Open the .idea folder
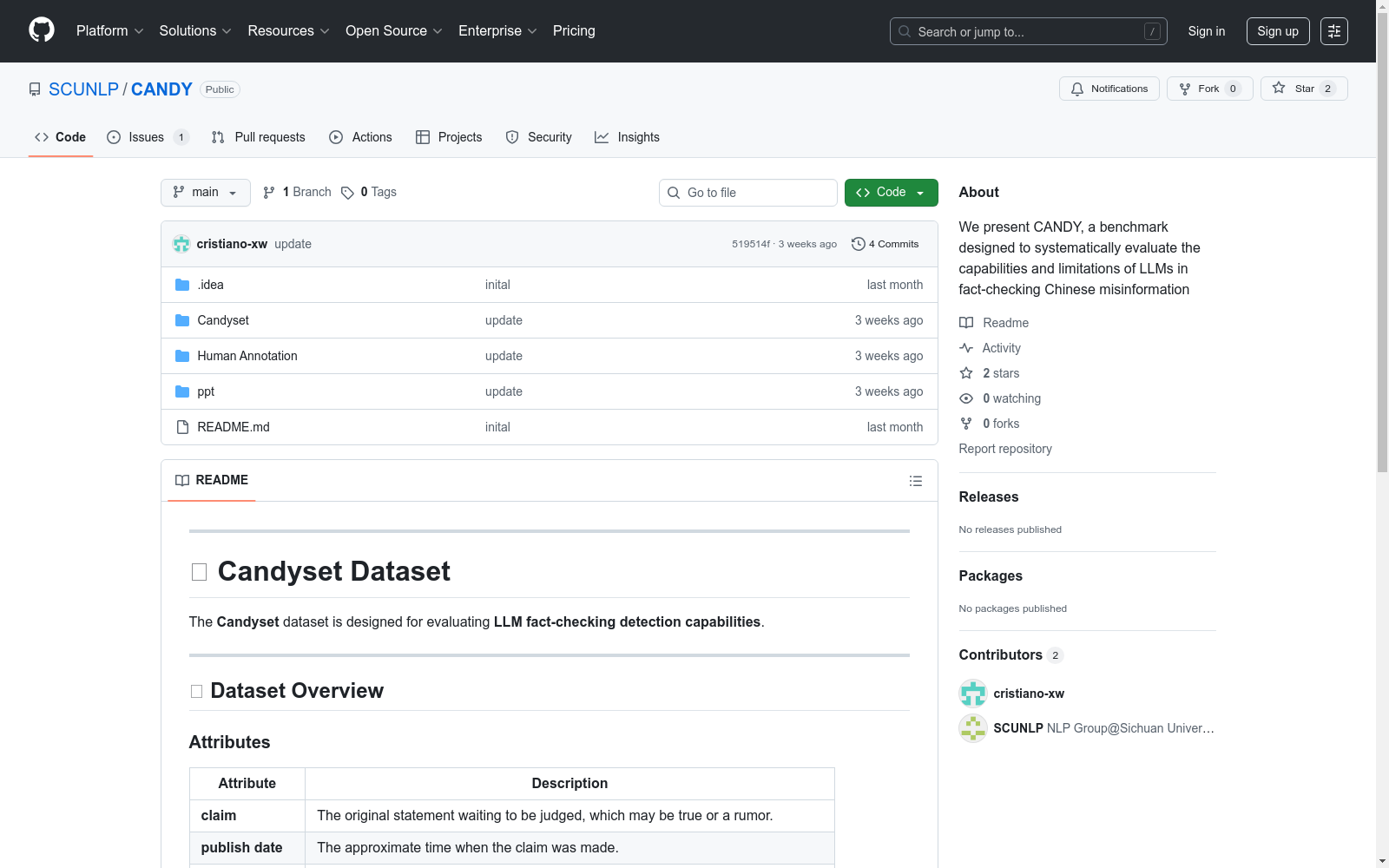 [x=211, y=285]
